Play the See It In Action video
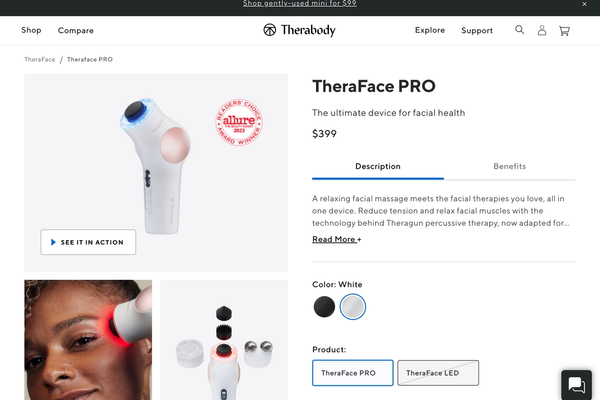Viewport: 600px width, 400px height. click(88, 242)
